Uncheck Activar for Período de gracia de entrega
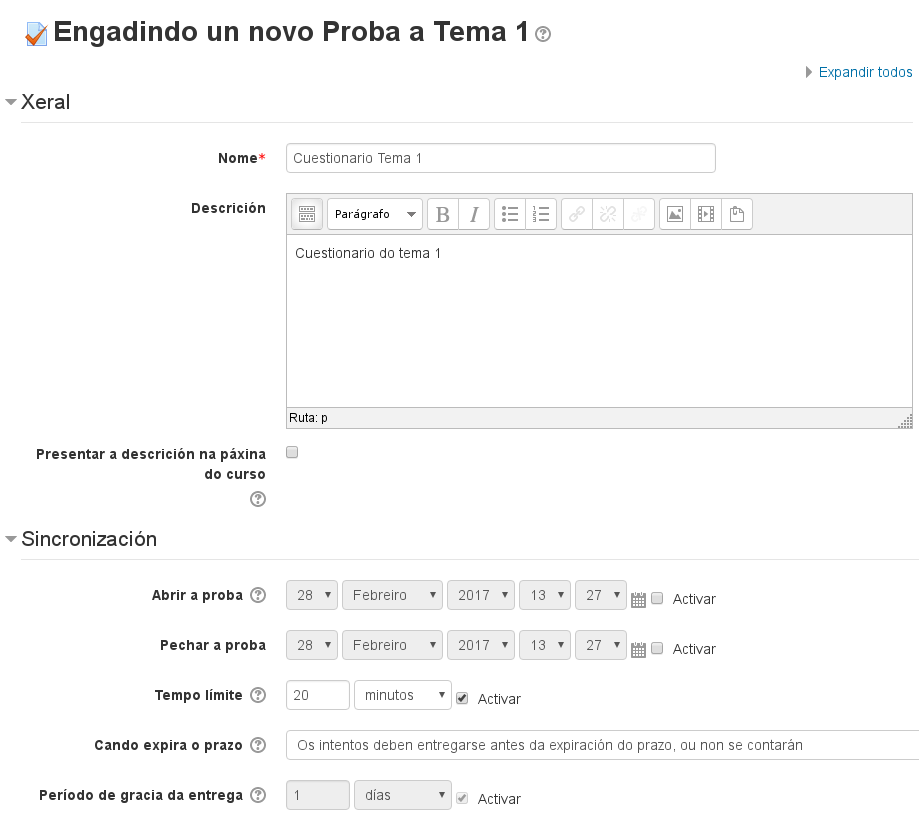The image size is (919, 840). 462,798
